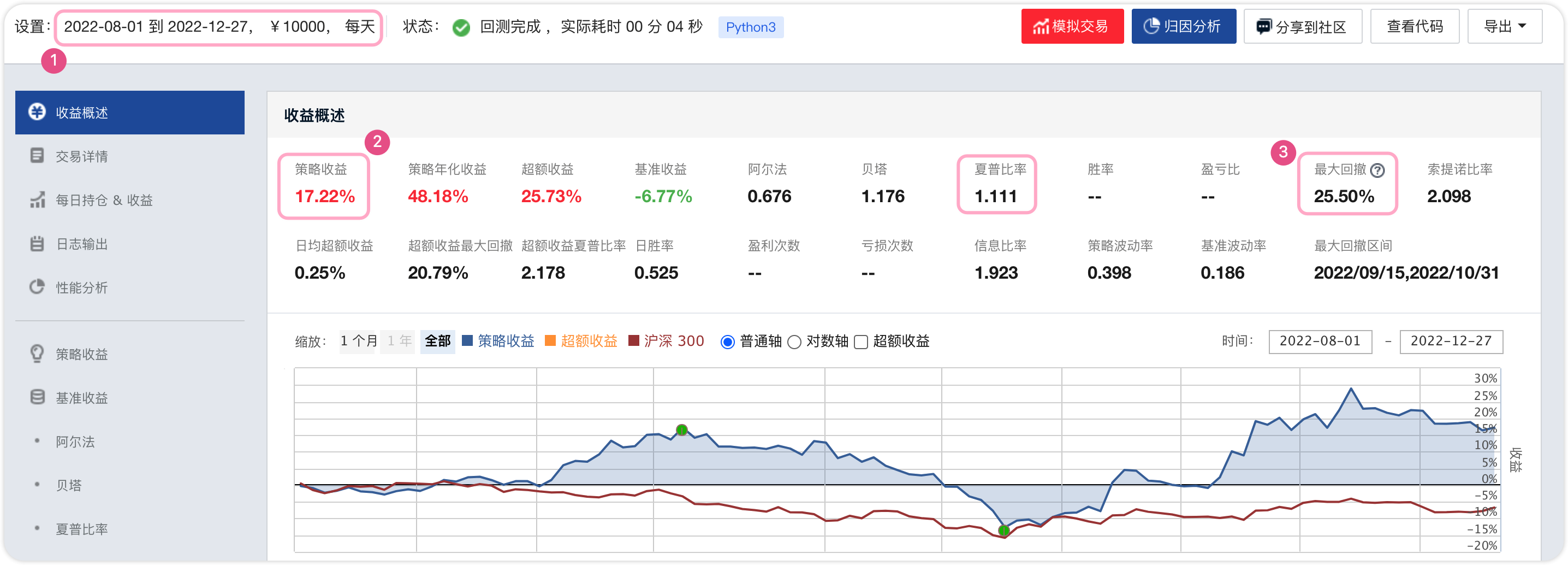Open the end date 2022-12-27 picker
The height and width of the screenshot is (565, 1568).
pyautogui.click(x=1451, y=342)
